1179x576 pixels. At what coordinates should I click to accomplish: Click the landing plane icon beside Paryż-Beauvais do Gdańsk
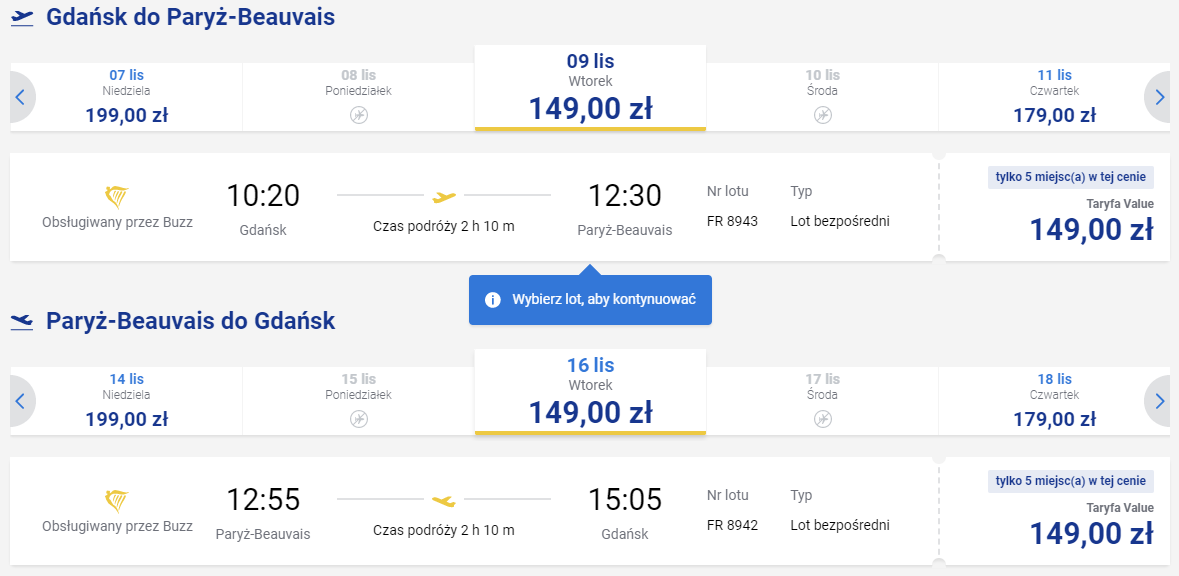click(x=23, y=321)
